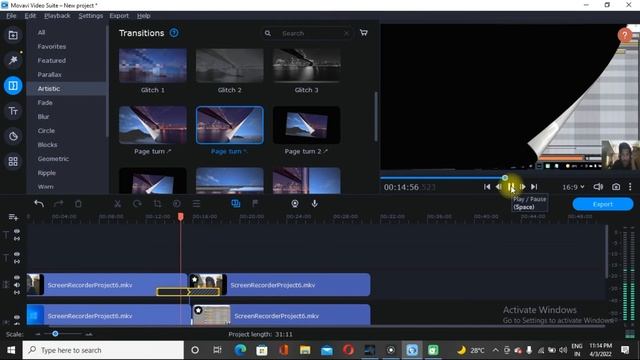Click Windows Start button on taskbar
Image resolution: width=640 pixels, height=360 pixels.
(11, 350)
